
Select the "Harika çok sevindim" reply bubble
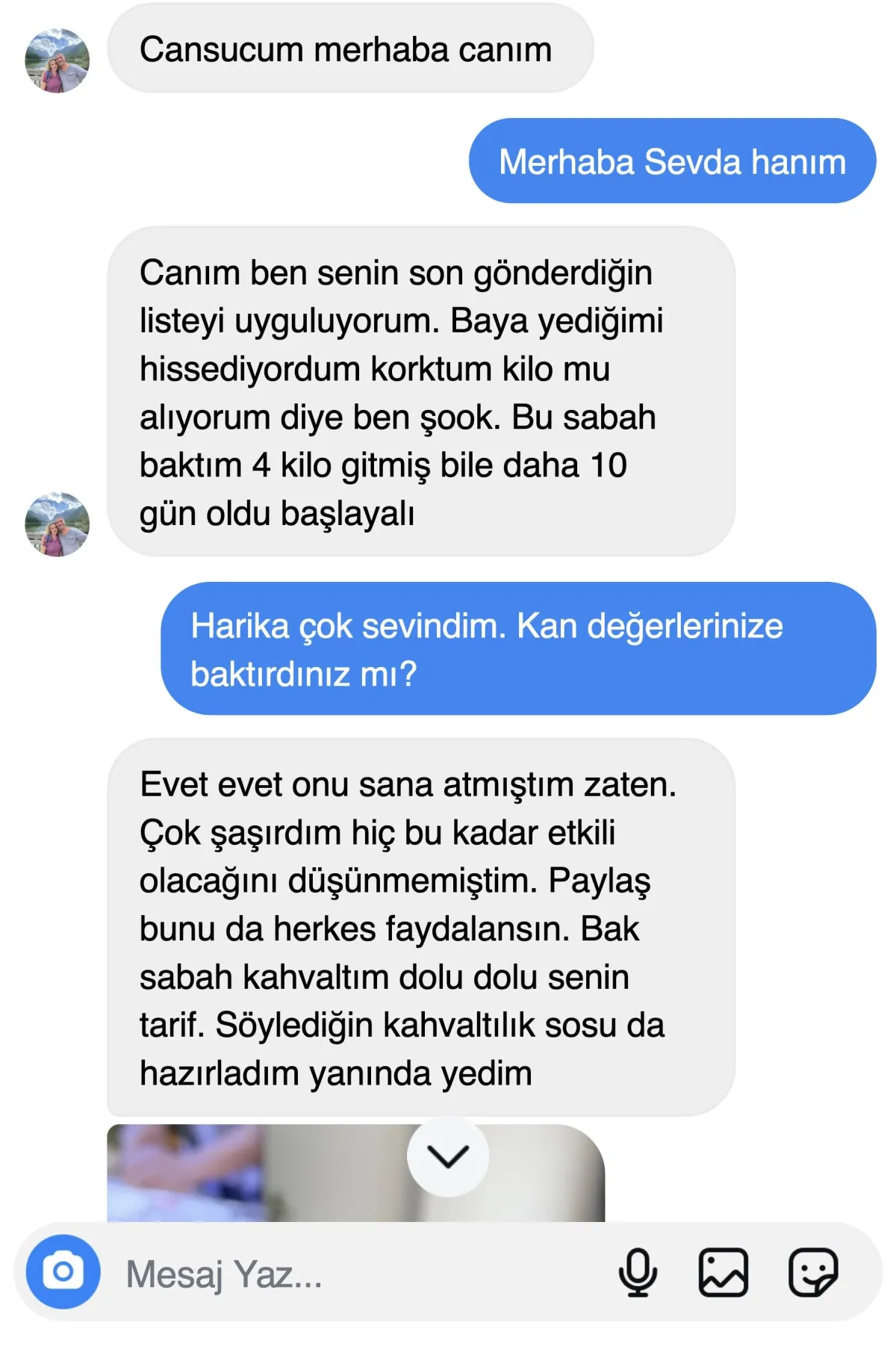[x=518, y=648]
